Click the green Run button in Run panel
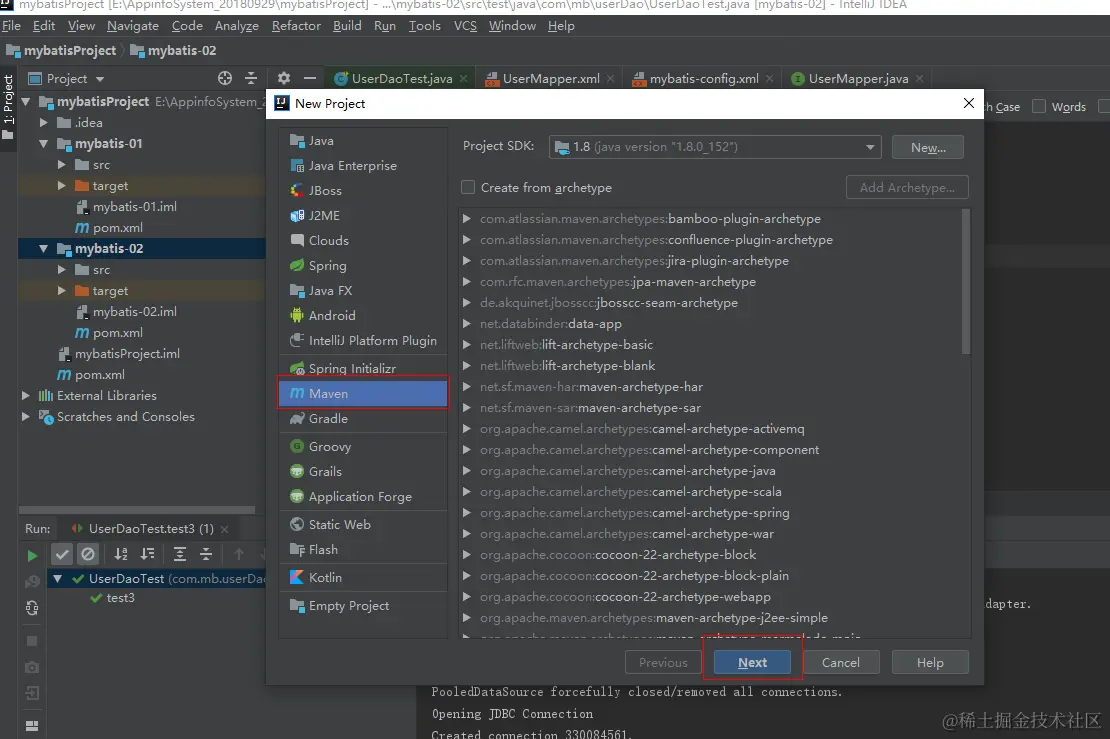The width and height of the screenshot is (1110, 739). coord(32,555)
